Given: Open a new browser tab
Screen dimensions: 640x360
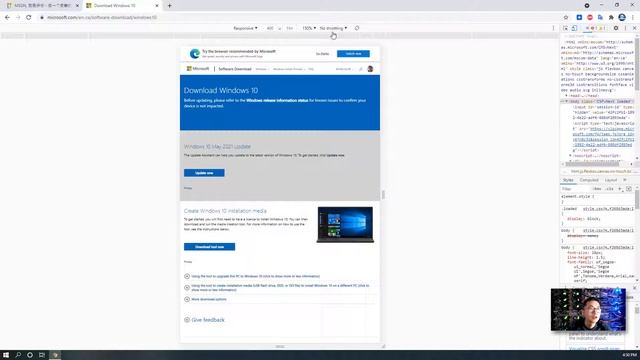Looking at the screenshot, I should (x=169, y=6).
